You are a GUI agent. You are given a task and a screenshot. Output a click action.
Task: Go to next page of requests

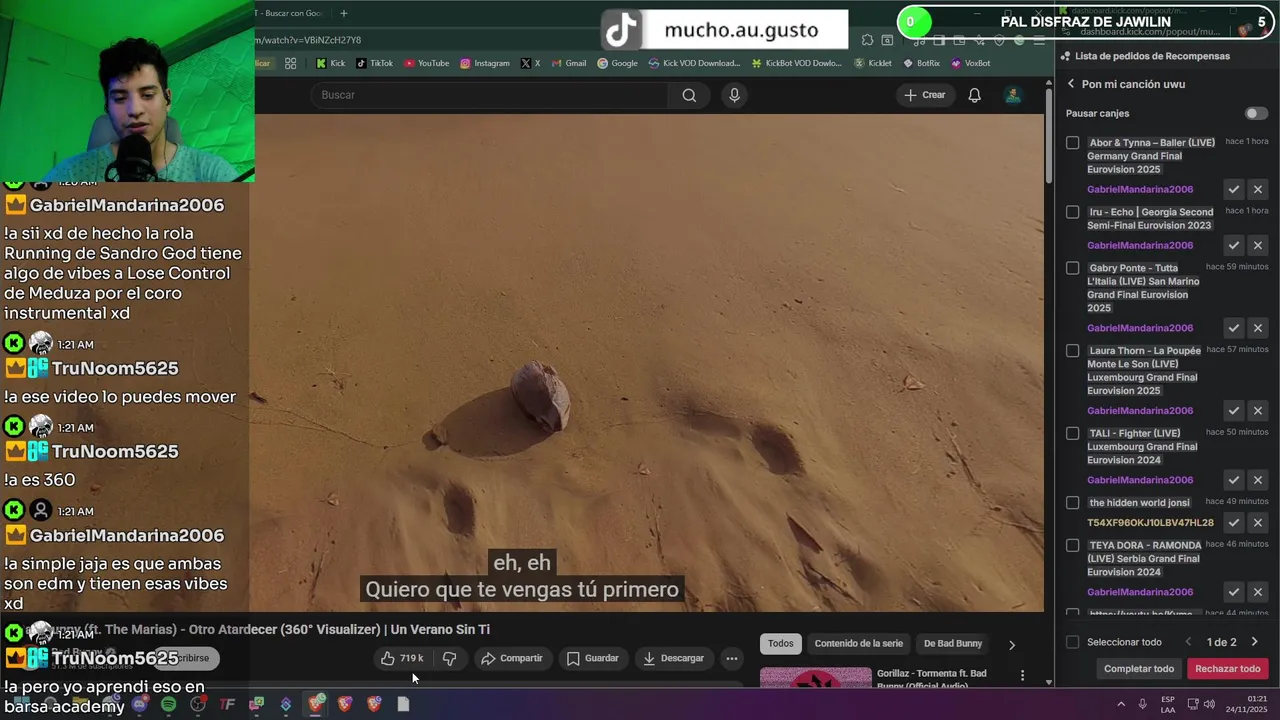click(1255, 642)
